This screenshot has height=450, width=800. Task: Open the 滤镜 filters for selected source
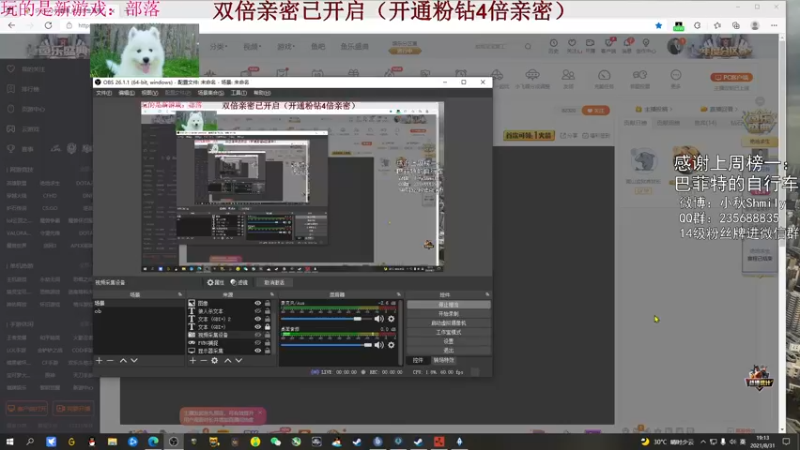pyautogui.click(x=239, y=282)
